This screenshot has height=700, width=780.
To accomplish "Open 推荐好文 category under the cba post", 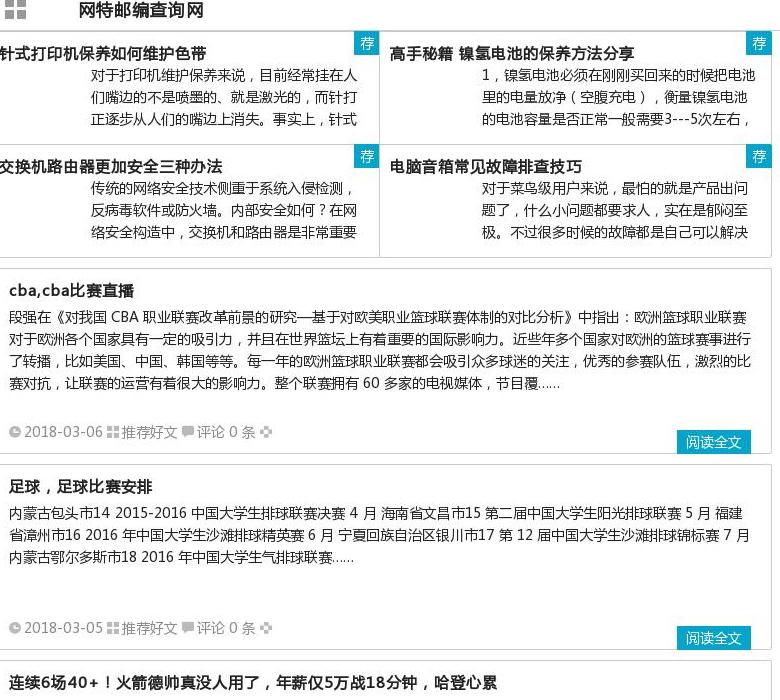I will point(149,432).
